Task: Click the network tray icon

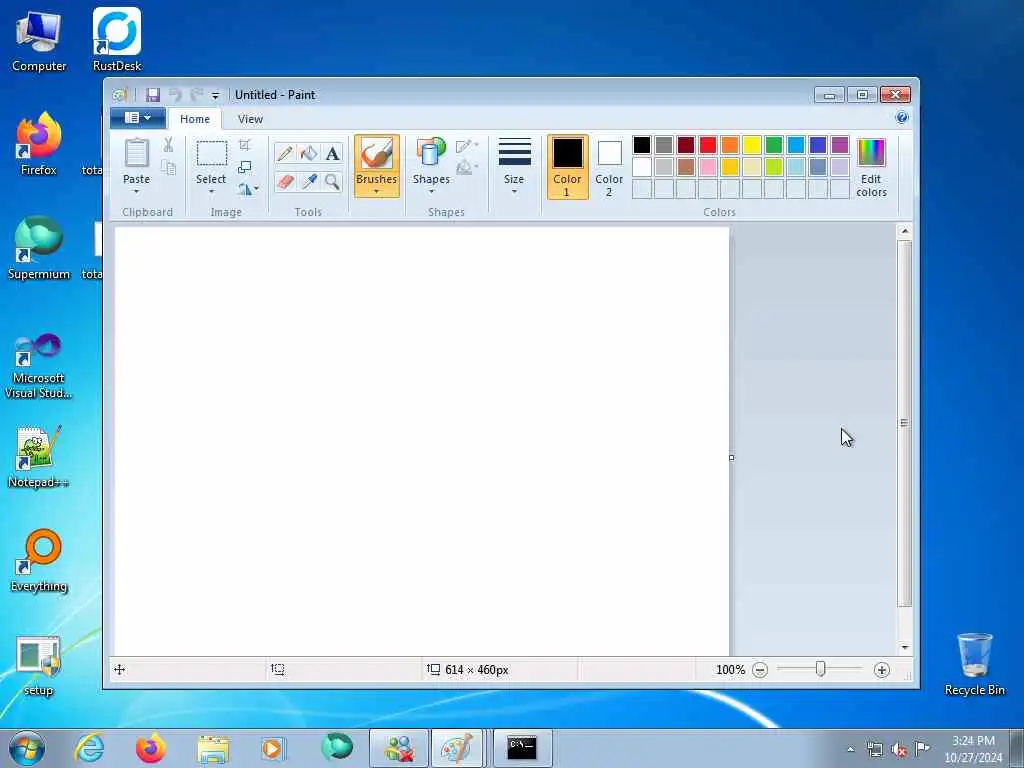Action: coord(874,750)
